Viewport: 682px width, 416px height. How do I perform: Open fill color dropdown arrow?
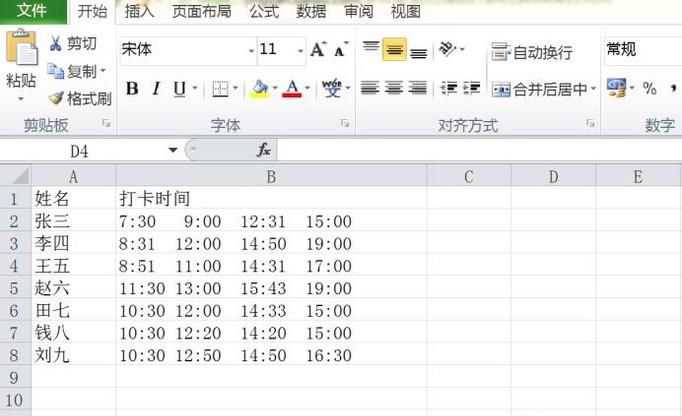[275, 88]
